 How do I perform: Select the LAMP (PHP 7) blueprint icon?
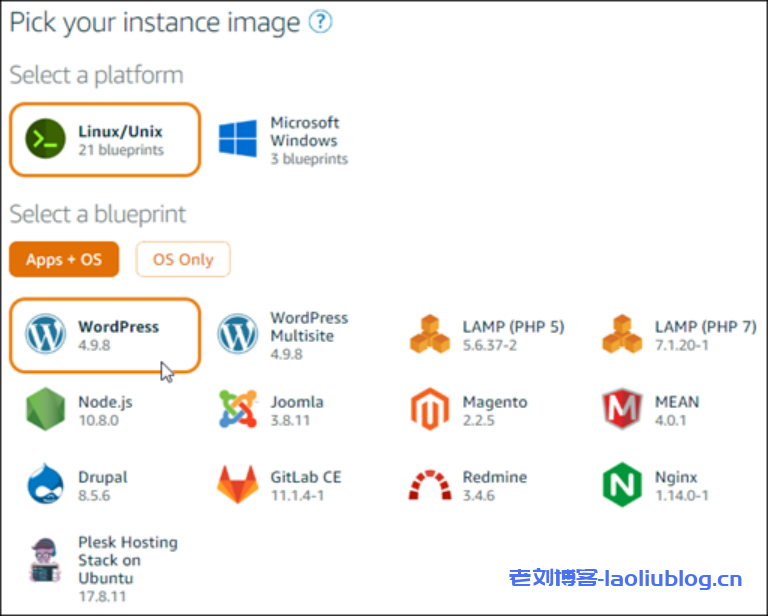pyautogui.click(x=621, y=335)
